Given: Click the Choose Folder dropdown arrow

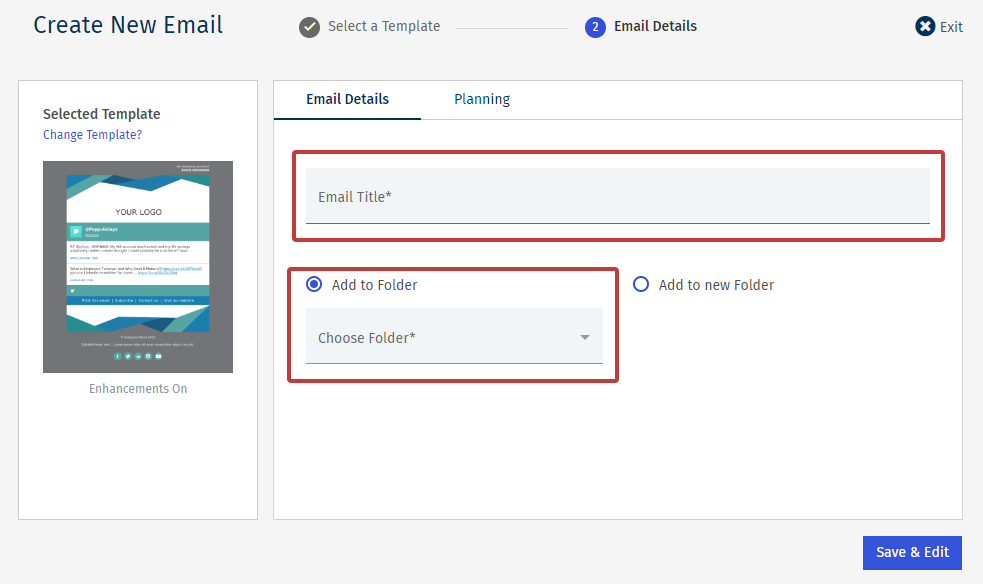Looking at the screenshot, I should click(x=585, y=338).
